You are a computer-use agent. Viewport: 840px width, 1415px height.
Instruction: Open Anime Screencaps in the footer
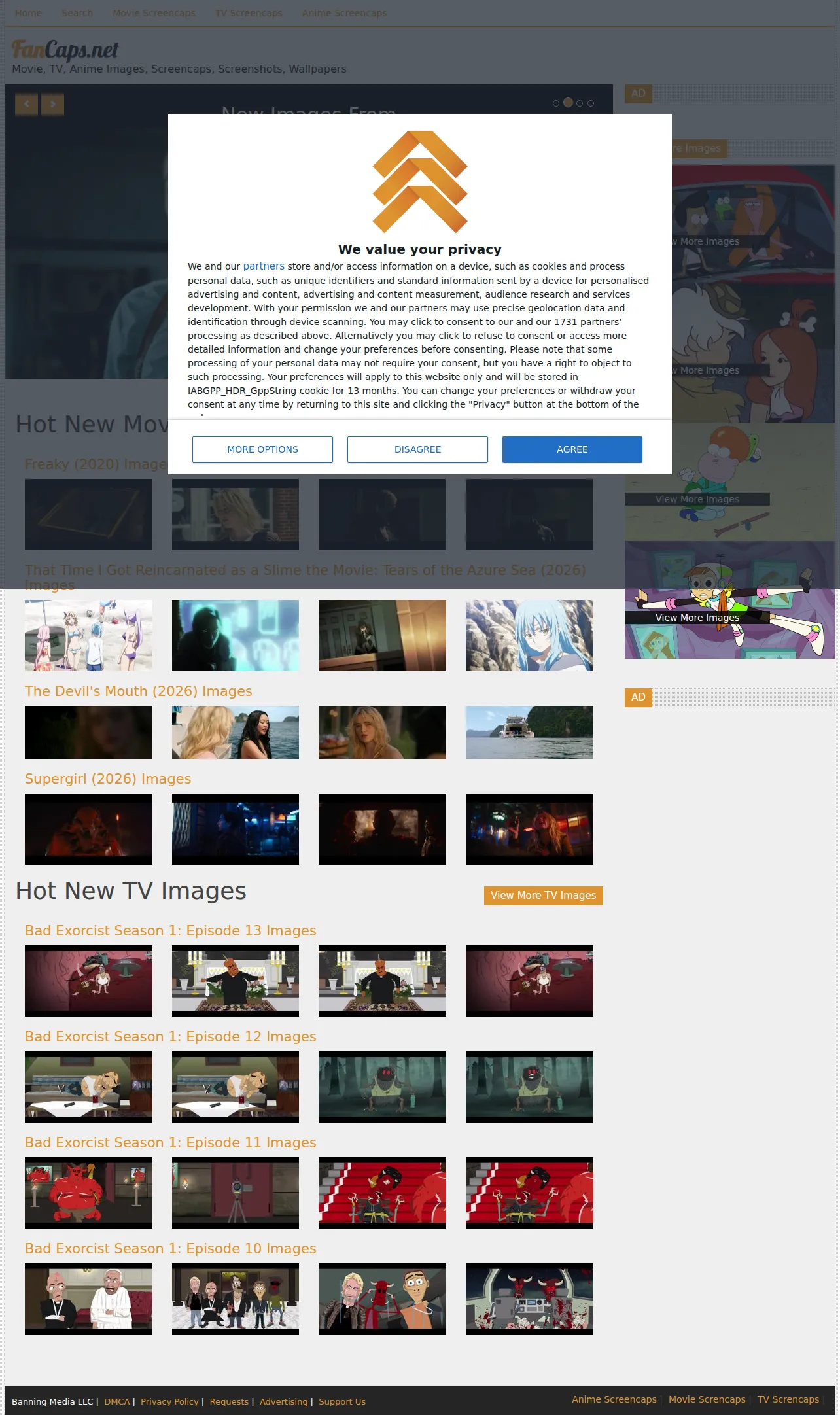(x=614, y=1399)
